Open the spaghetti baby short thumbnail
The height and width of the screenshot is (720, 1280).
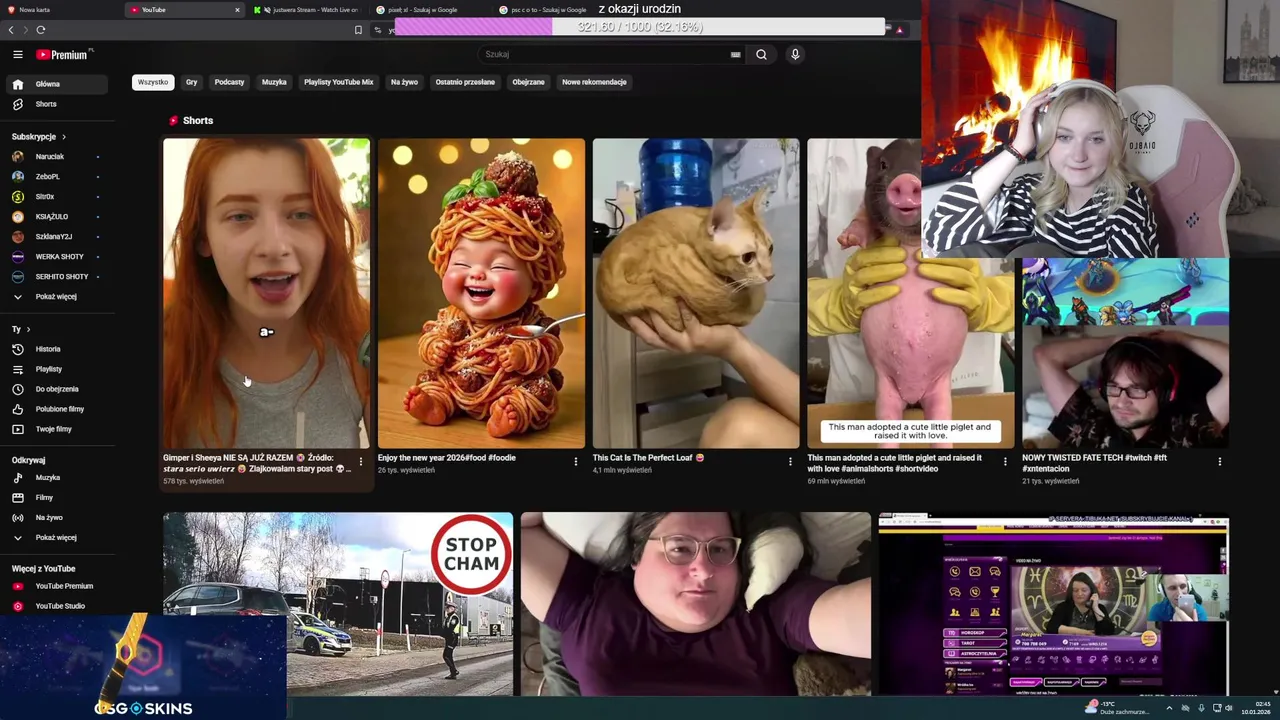coord(481,293)
